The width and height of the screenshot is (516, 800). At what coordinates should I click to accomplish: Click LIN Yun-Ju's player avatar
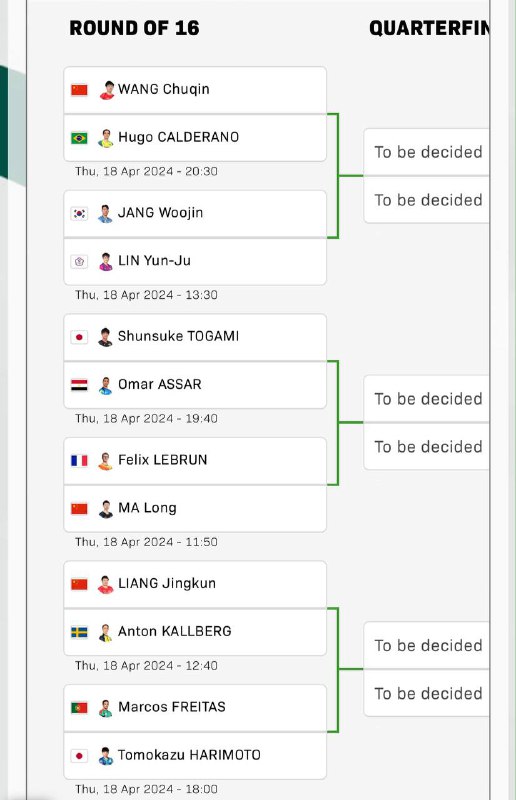[106, 262]
